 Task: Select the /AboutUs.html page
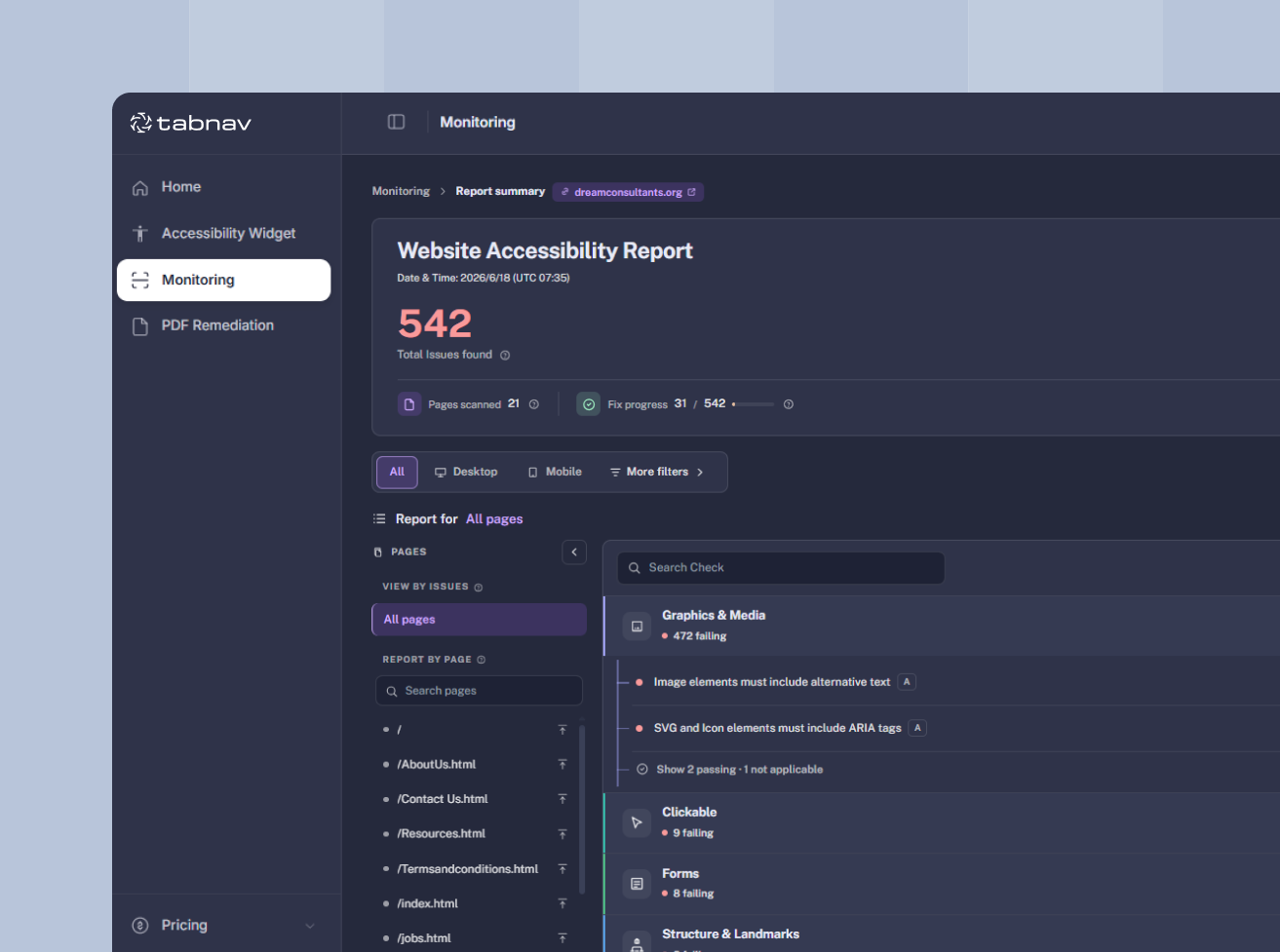[x=437, y=765]
